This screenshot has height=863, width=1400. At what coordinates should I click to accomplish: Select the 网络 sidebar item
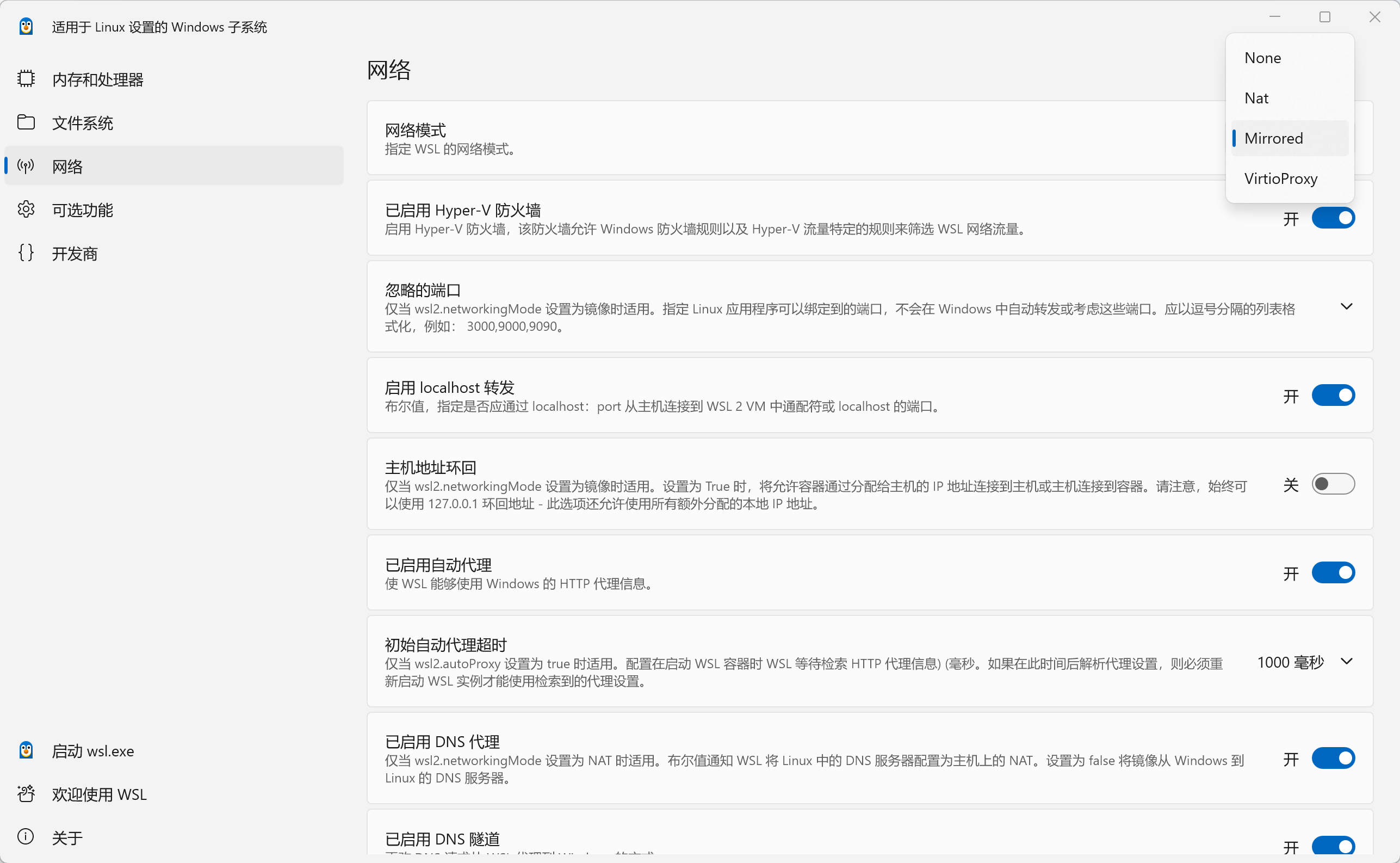click(174, 165)
